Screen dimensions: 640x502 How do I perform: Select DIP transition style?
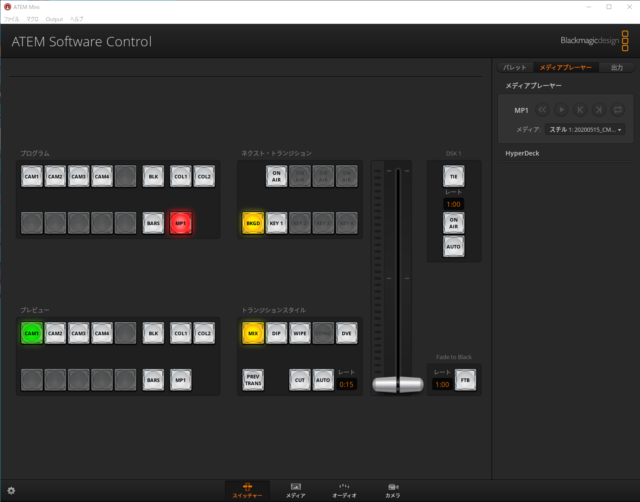point(276,333)
